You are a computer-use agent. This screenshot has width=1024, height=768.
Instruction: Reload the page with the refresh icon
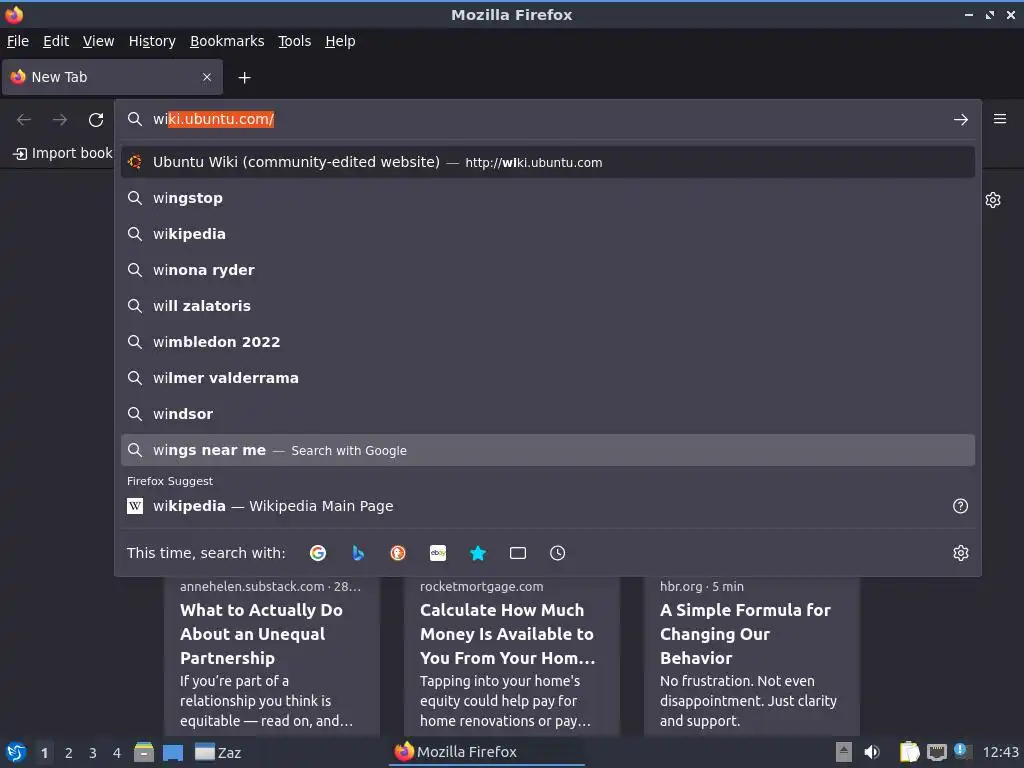coord(96,120)
